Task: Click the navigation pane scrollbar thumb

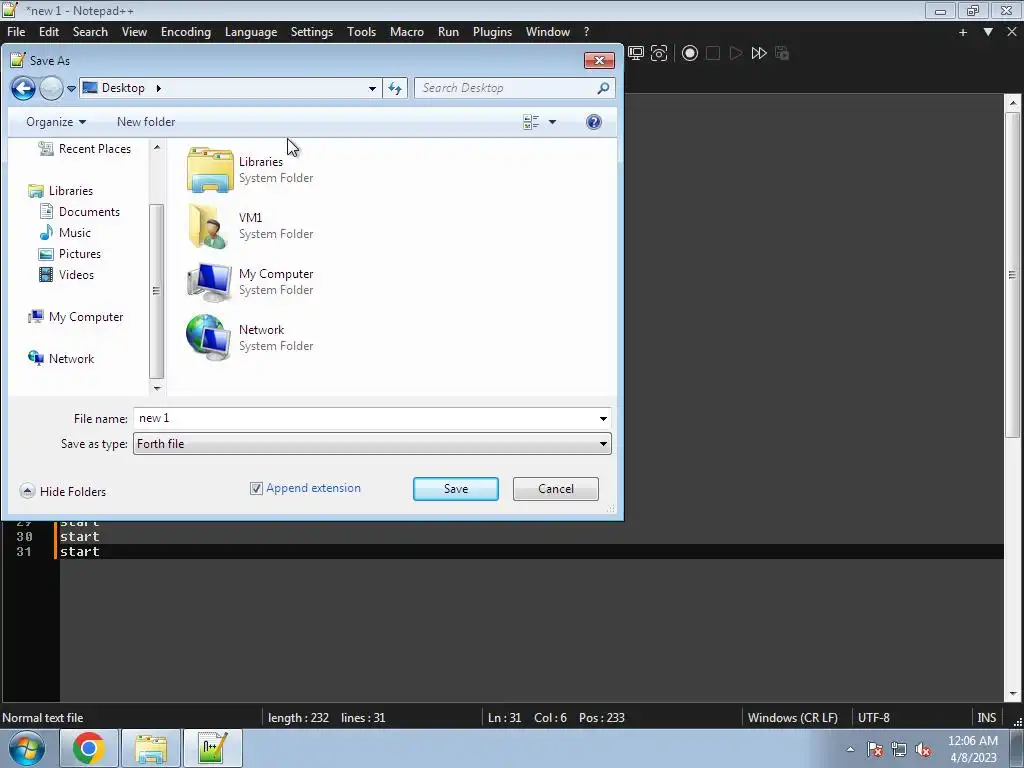Action: pos(156,291)
